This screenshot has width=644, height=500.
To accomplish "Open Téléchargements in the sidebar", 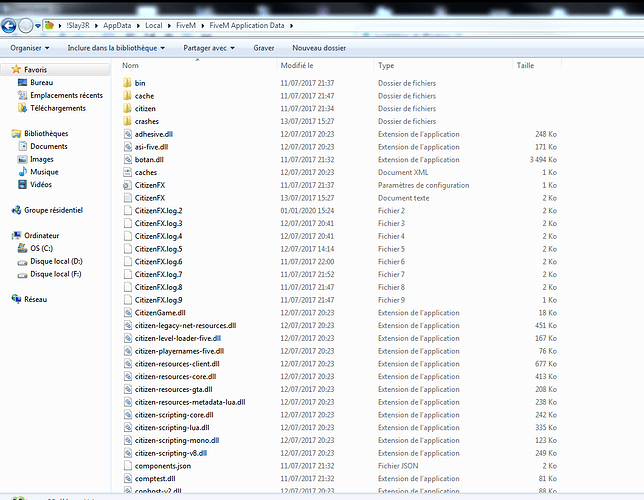I will 58,108.
